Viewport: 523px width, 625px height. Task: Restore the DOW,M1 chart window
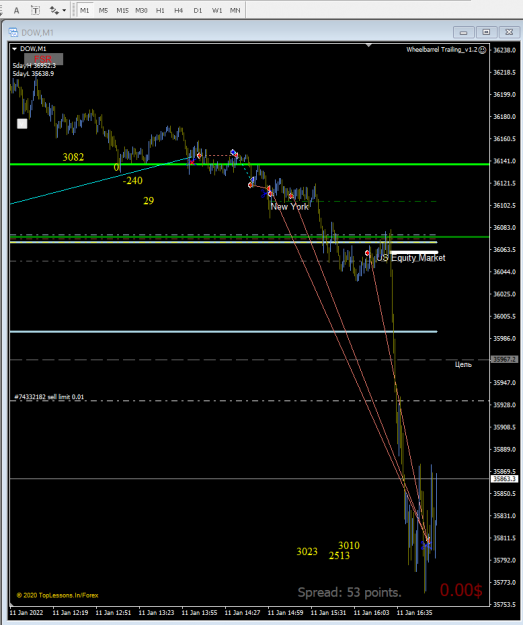486,32
